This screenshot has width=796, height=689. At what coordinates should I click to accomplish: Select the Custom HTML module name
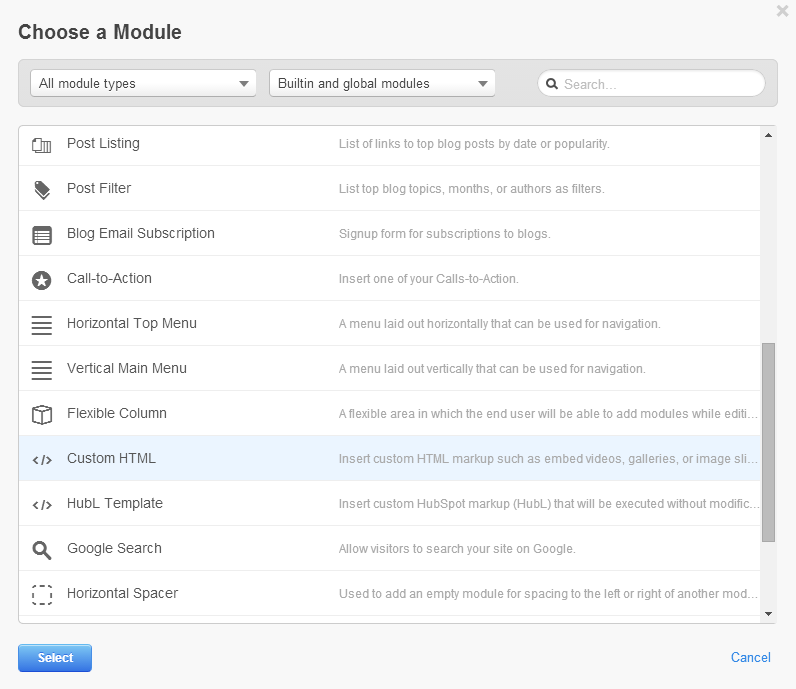coord(111,458)
